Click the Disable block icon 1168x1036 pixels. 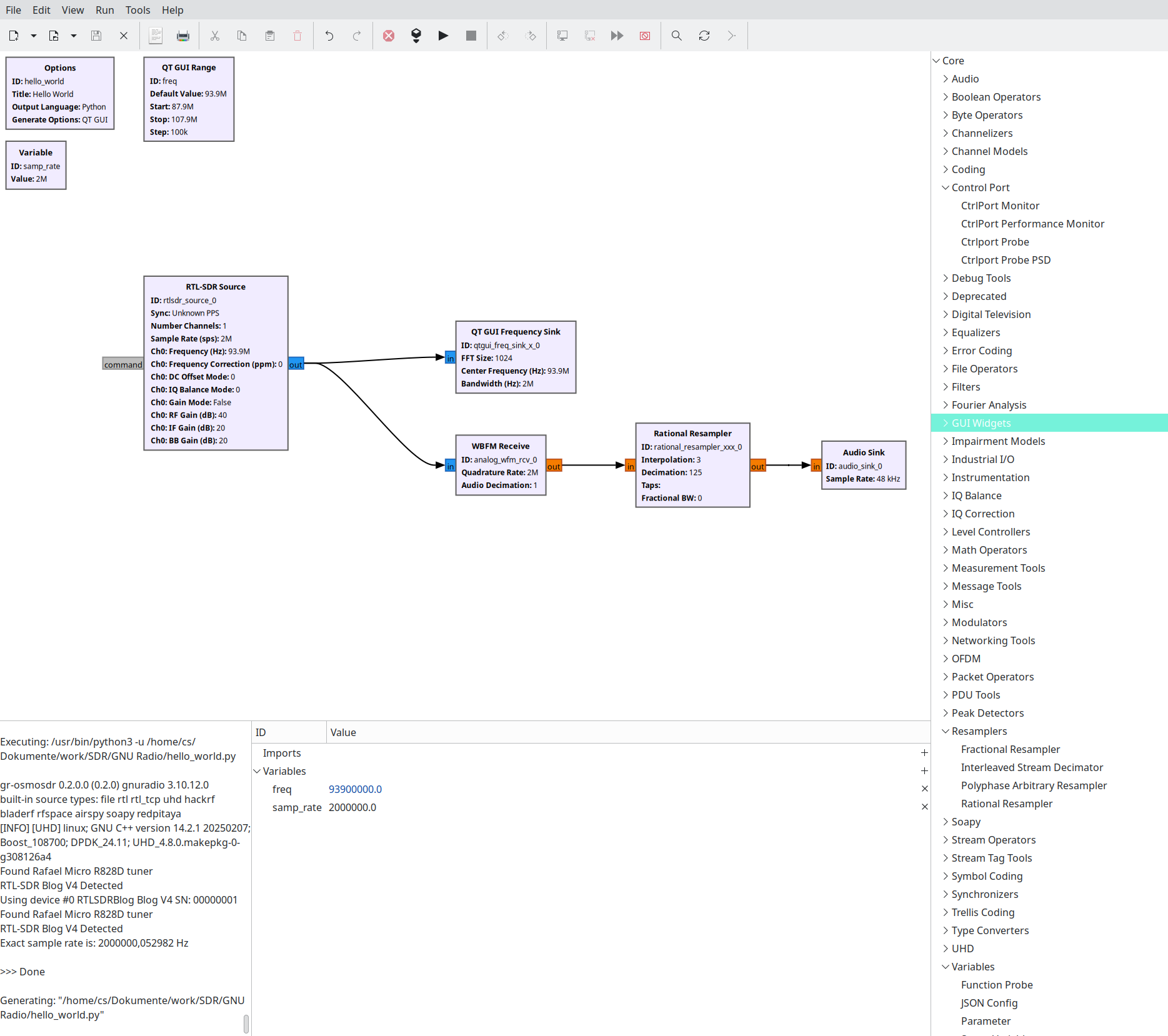pyautogui.click(x=590, y=36)
